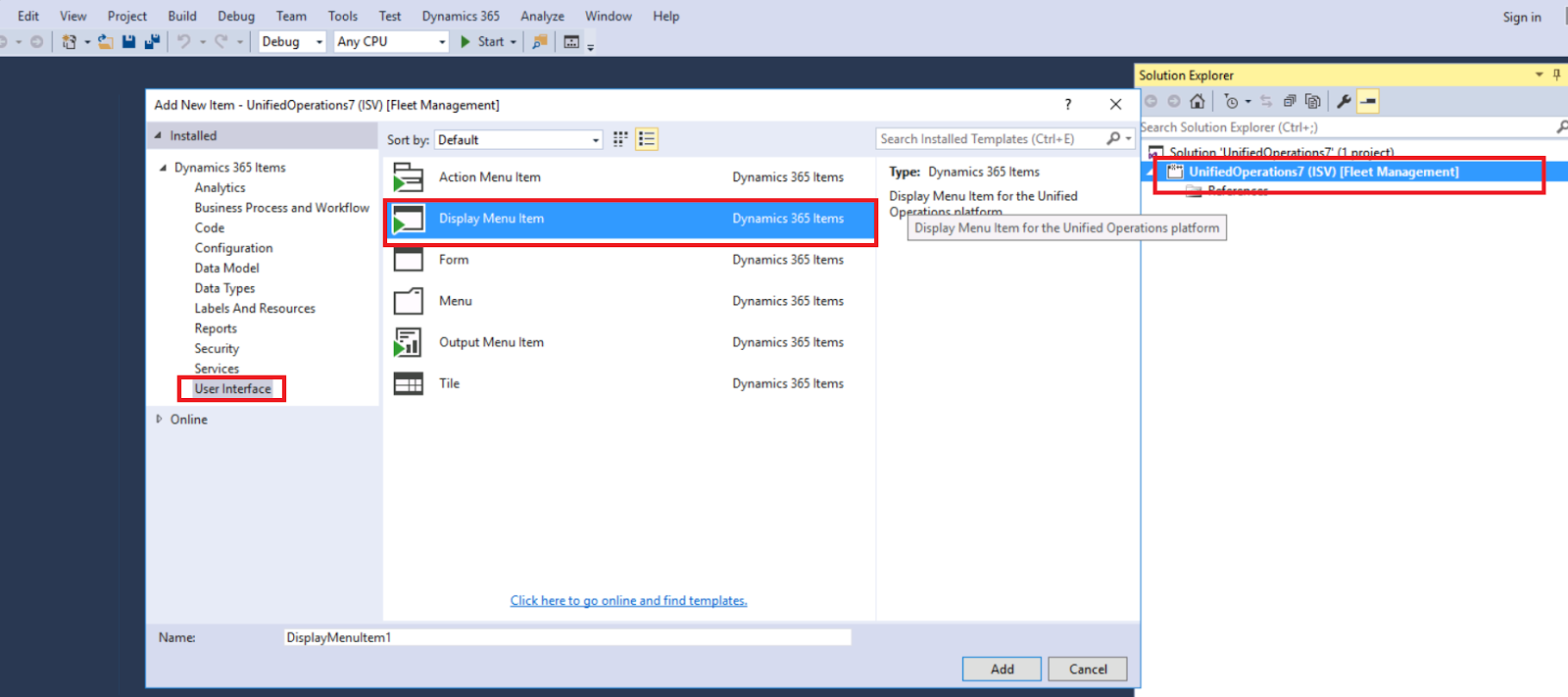Collapse the Dynamics 365 Items tree node
The width and height of the screenshot is (1568, 697).
click(x=163, y=168)
